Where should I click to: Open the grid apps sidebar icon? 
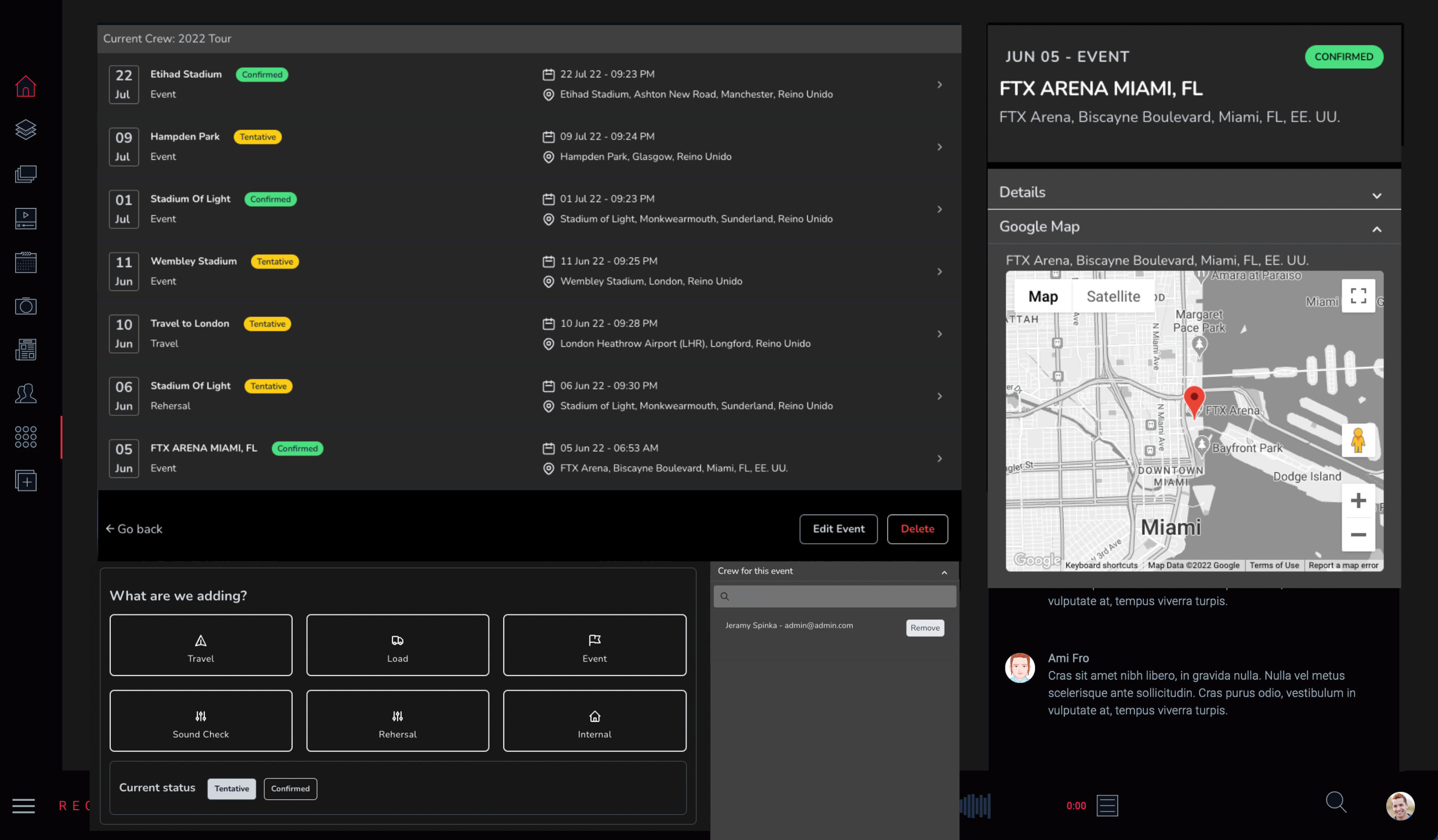26,437
